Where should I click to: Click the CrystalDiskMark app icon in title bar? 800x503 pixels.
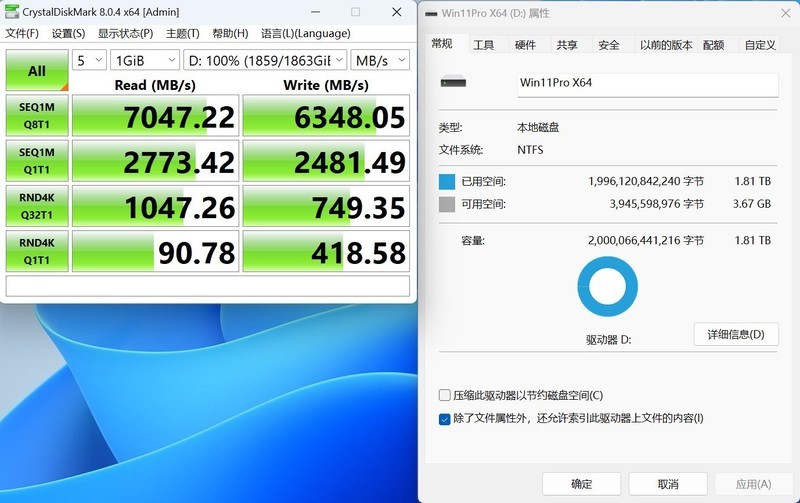pos(11,12)
